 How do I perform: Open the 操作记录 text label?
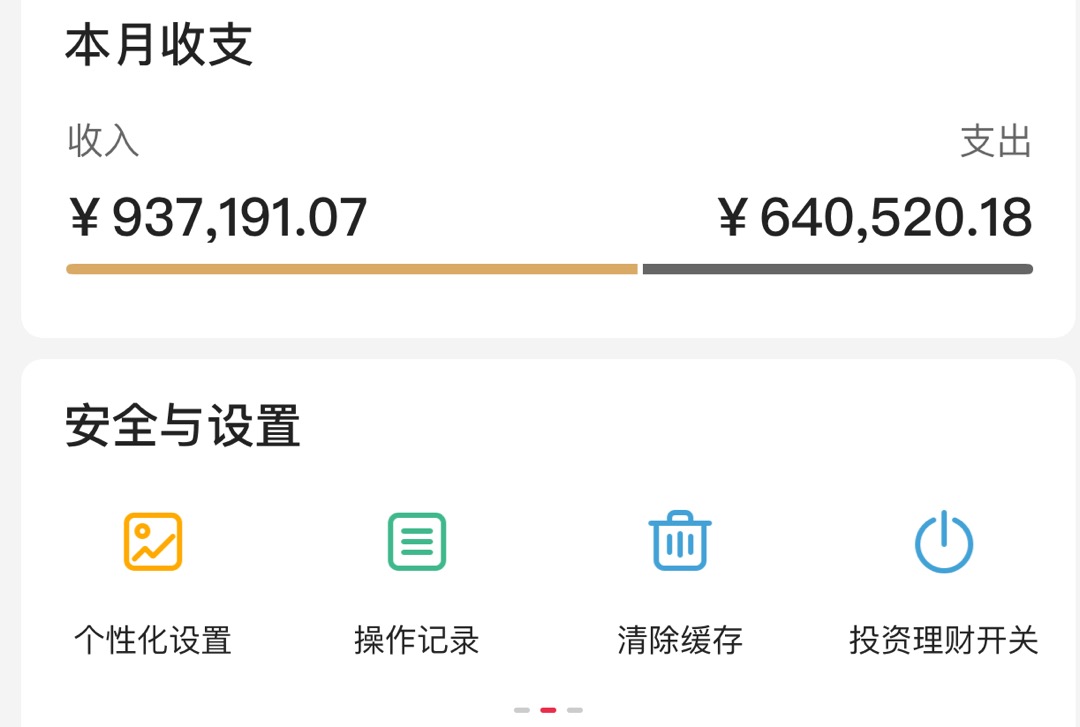click(x=417, y=640)
